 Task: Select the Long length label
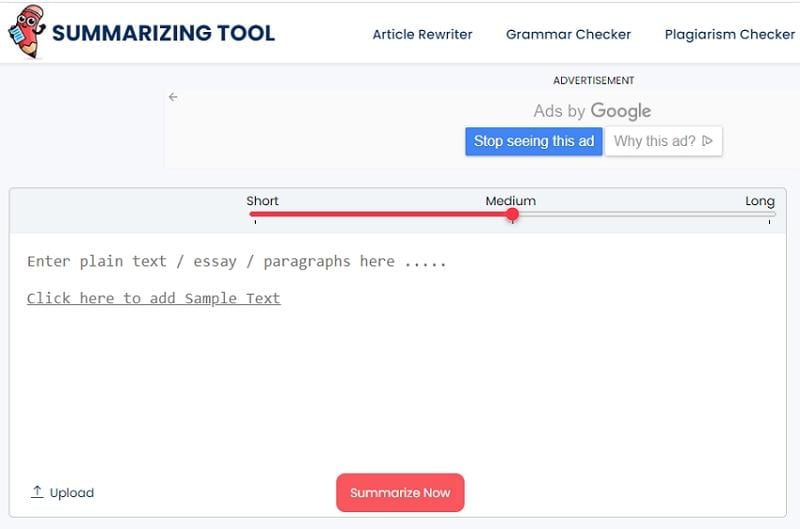pyautogui.click(x=760, y=201)
